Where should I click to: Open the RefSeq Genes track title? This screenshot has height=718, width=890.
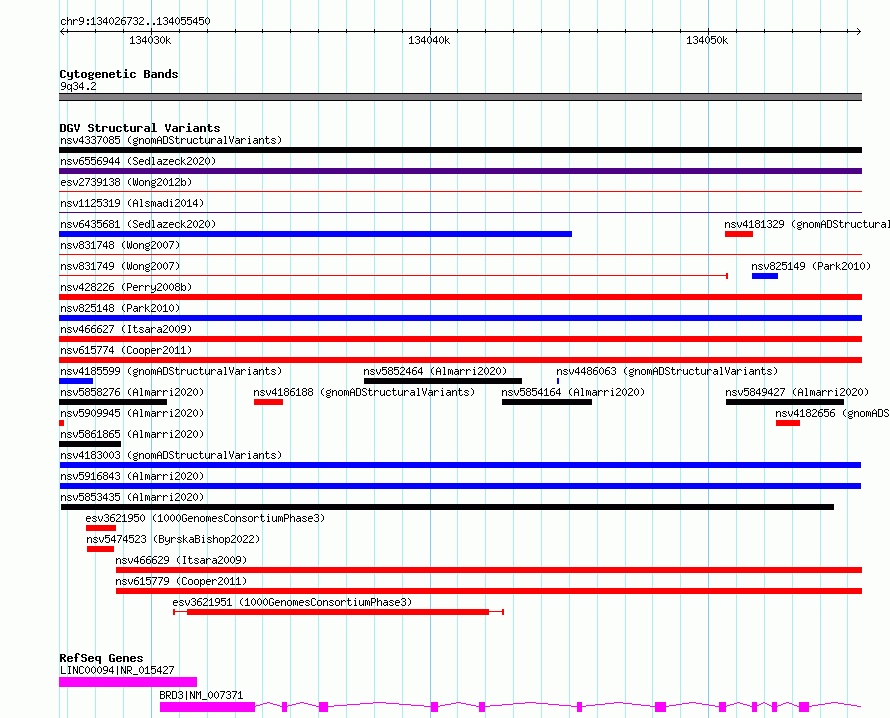click(101, 658)
